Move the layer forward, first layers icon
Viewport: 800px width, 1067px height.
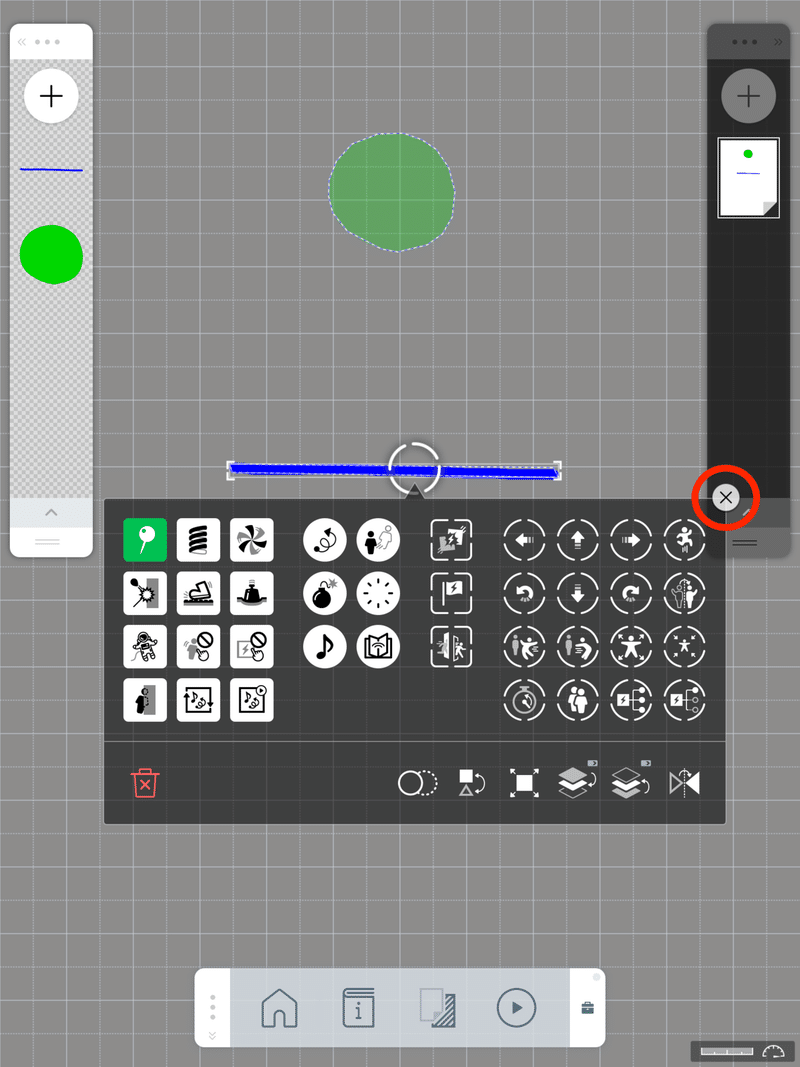pyautogui.click(x=577, y=781)
